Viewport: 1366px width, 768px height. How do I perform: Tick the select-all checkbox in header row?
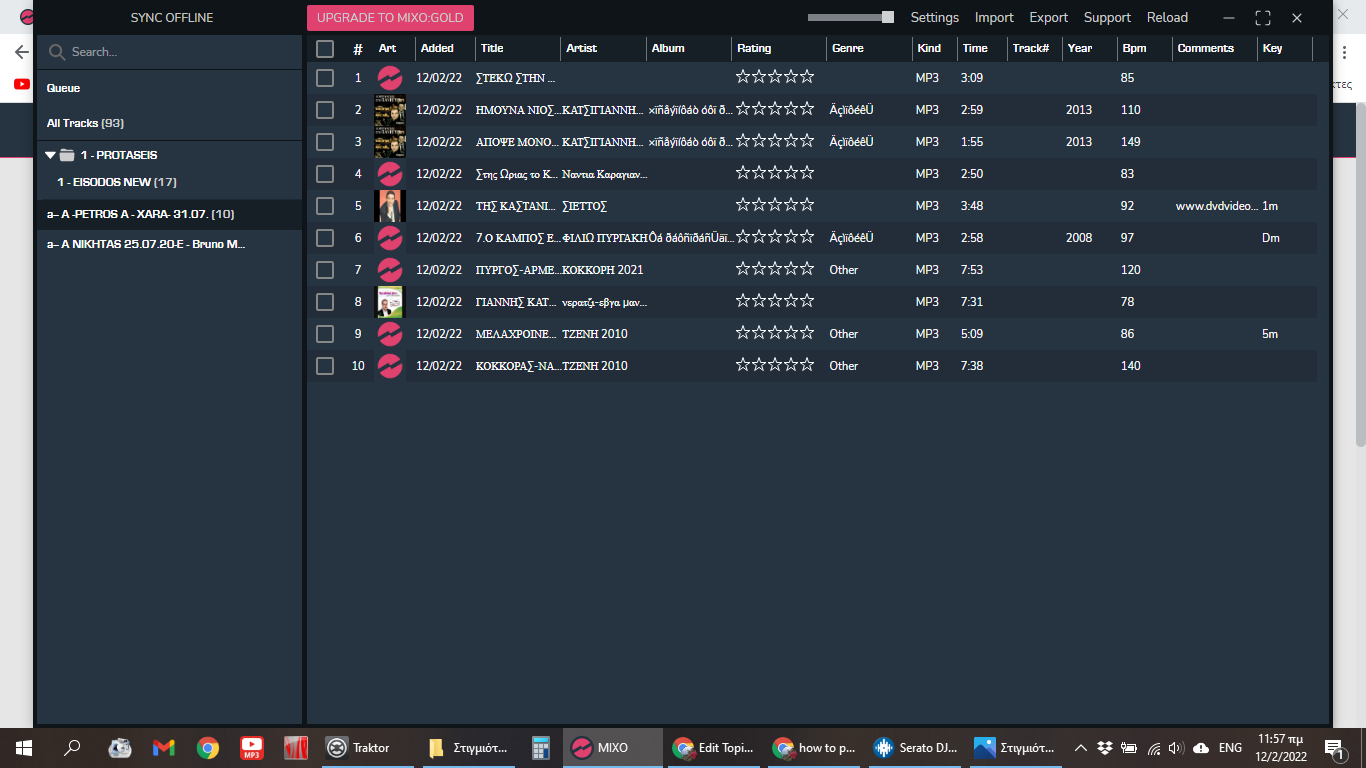pos(325,49)
